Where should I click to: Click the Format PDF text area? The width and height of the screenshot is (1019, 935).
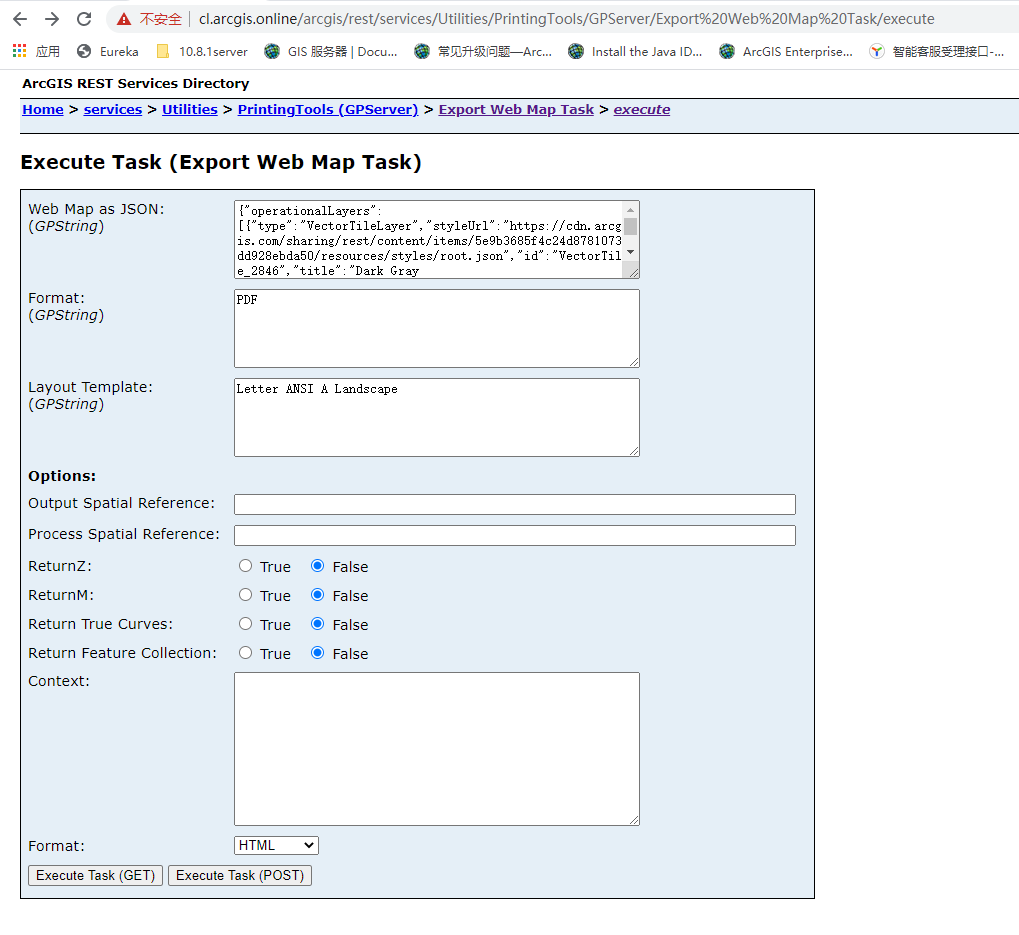pyautogui.click(x=437, y=329)
